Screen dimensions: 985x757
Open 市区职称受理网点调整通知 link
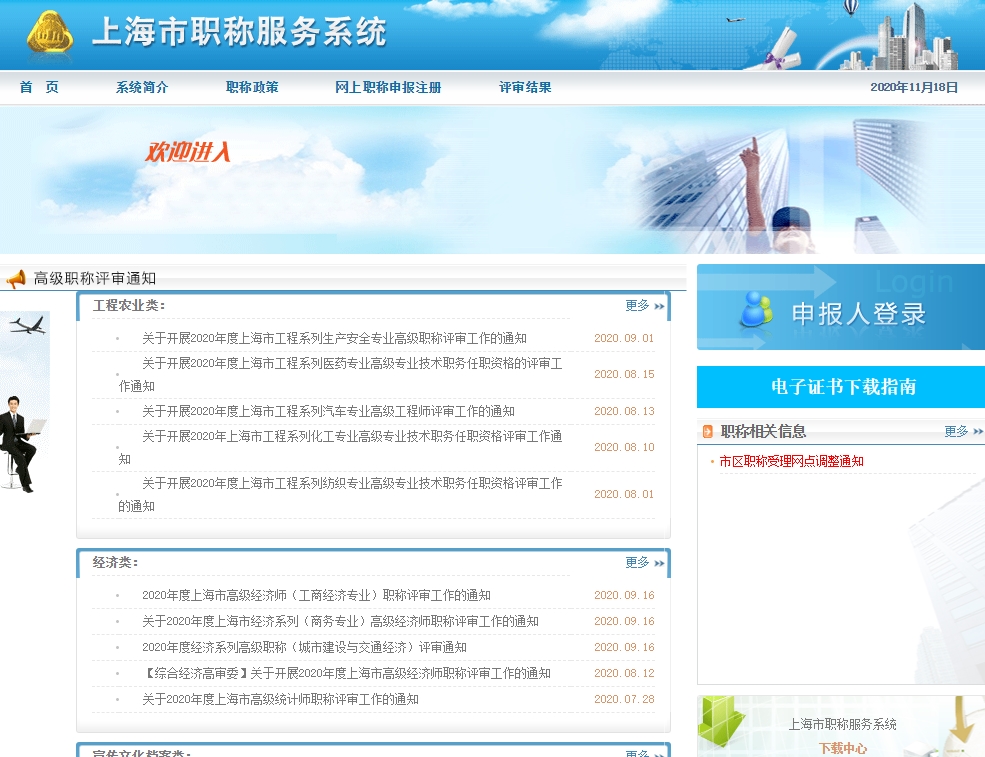791,461
